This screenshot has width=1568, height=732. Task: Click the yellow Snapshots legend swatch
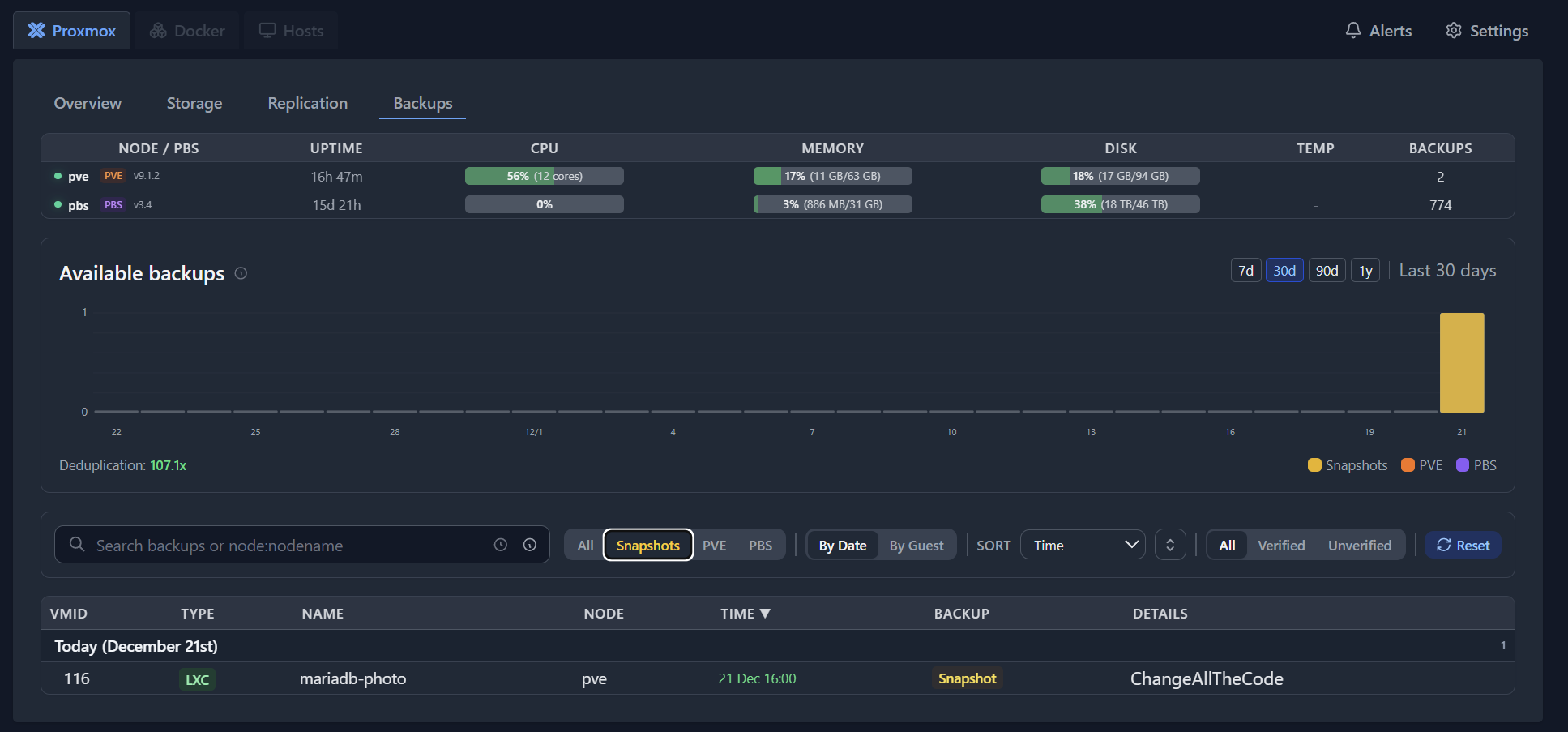point(1314,465)
